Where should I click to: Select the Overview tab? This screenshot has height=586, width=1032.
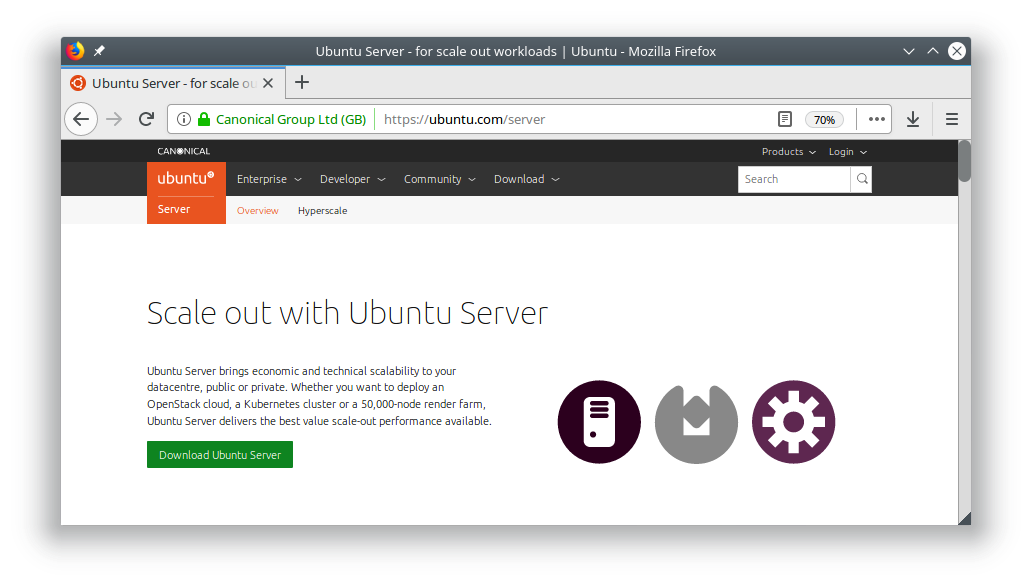(257, 210)
